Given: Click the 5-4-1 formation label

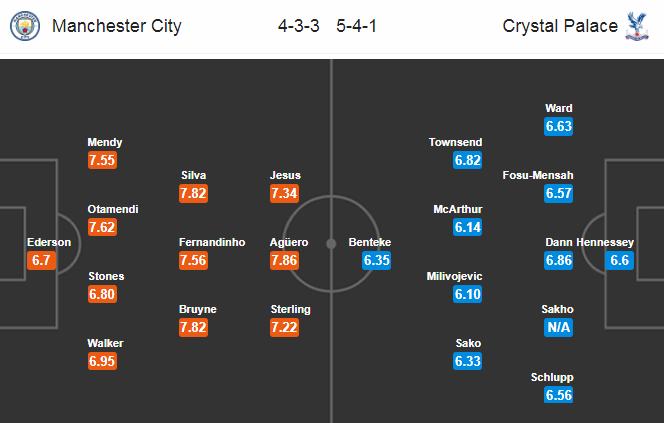Looking at the screenshot, I should point(356,26).
